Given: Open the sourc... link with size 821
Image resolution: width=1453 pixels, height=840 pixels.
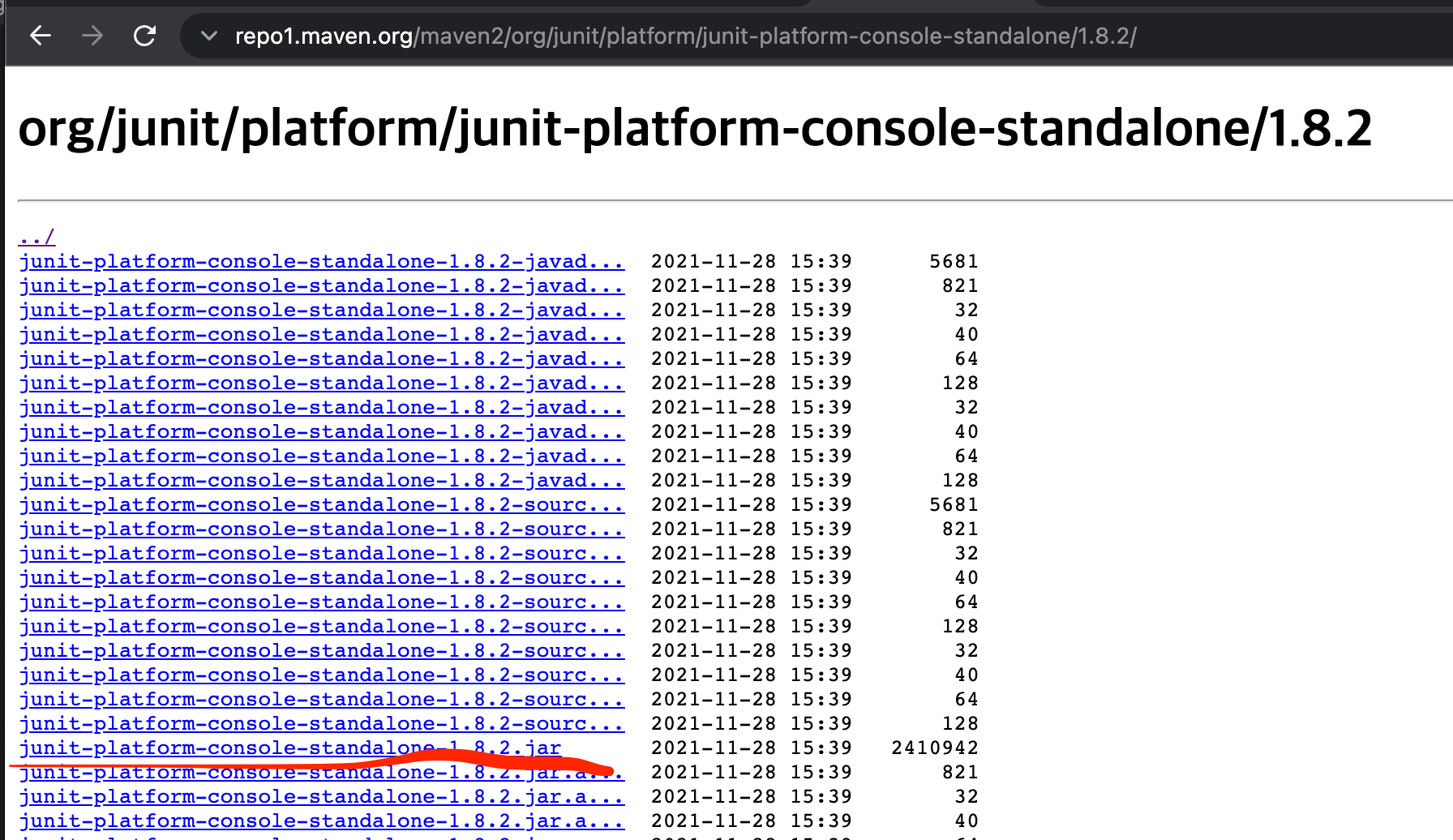Looking at the screenshot, I should click(321, 529).
